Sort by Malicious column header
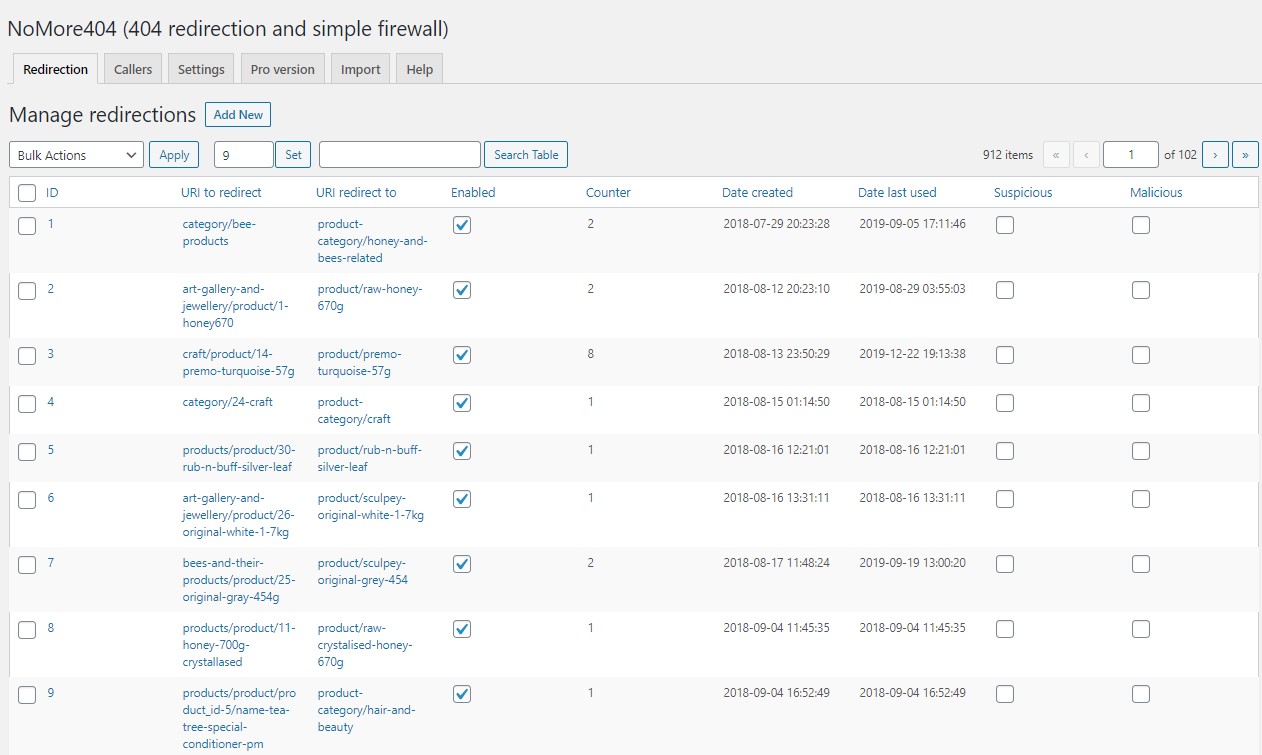Viewport: 1262px width, 755px height. [1156, 193]
